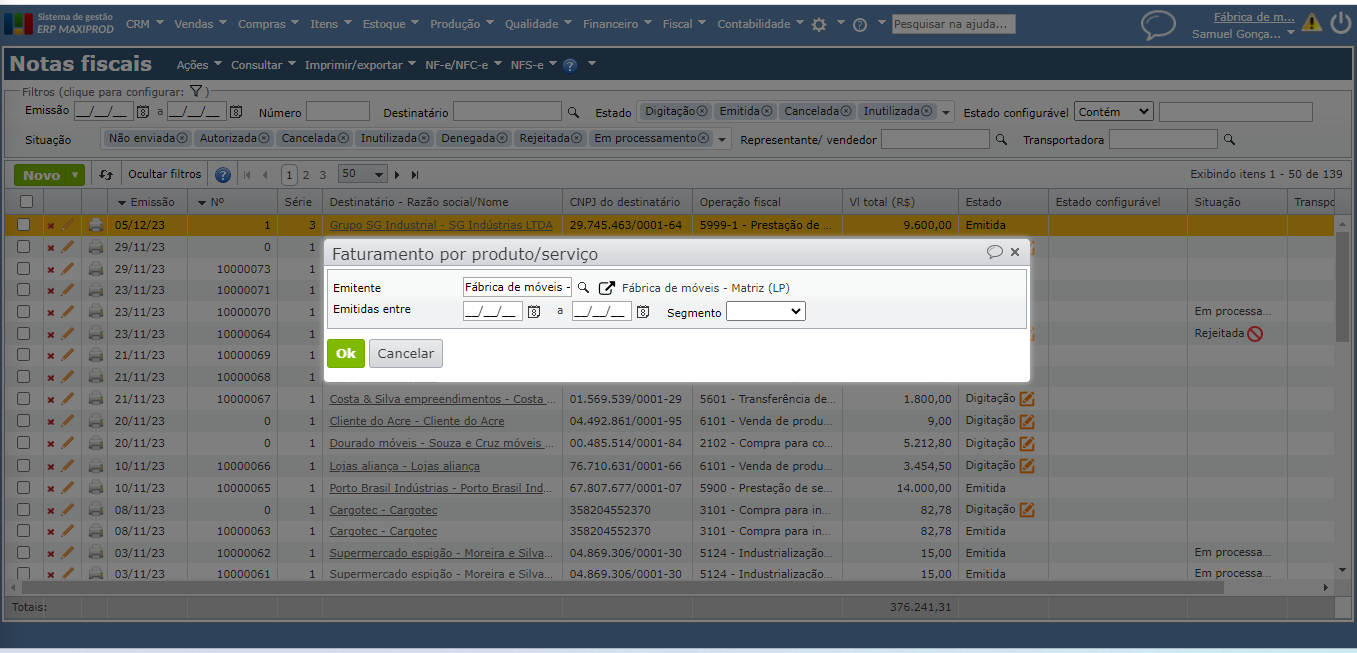Click the filter funnel icon beside Filtros
Viewport: 1357px width, 653px height.
196,91
